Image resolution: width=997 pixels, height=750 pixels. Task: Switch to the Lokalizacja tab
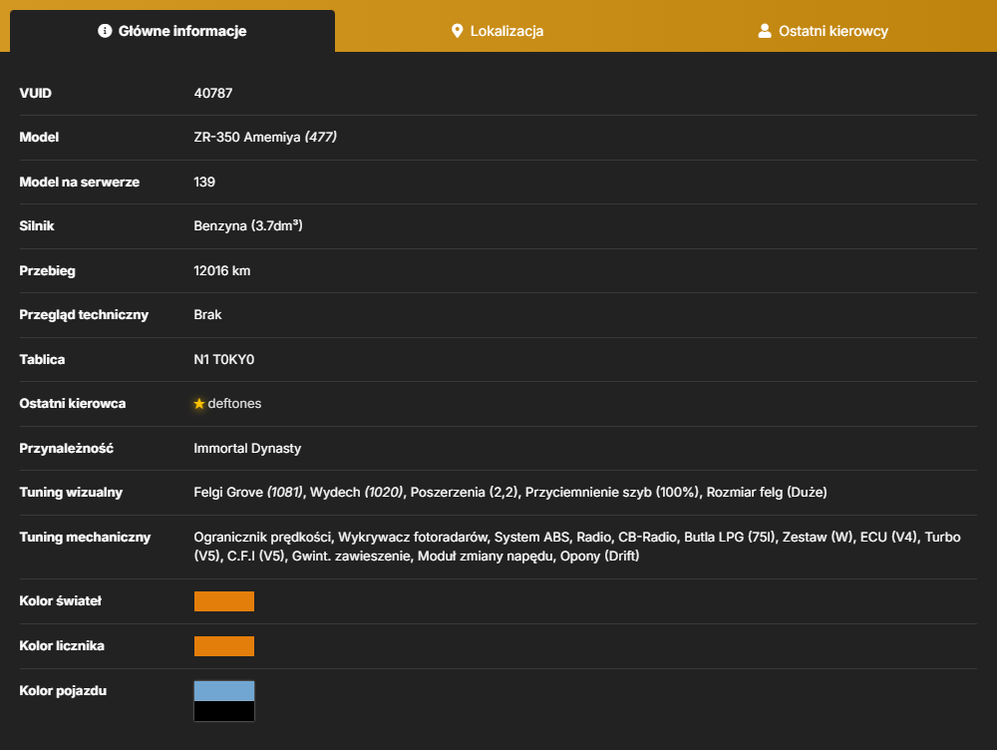[497, 31]
